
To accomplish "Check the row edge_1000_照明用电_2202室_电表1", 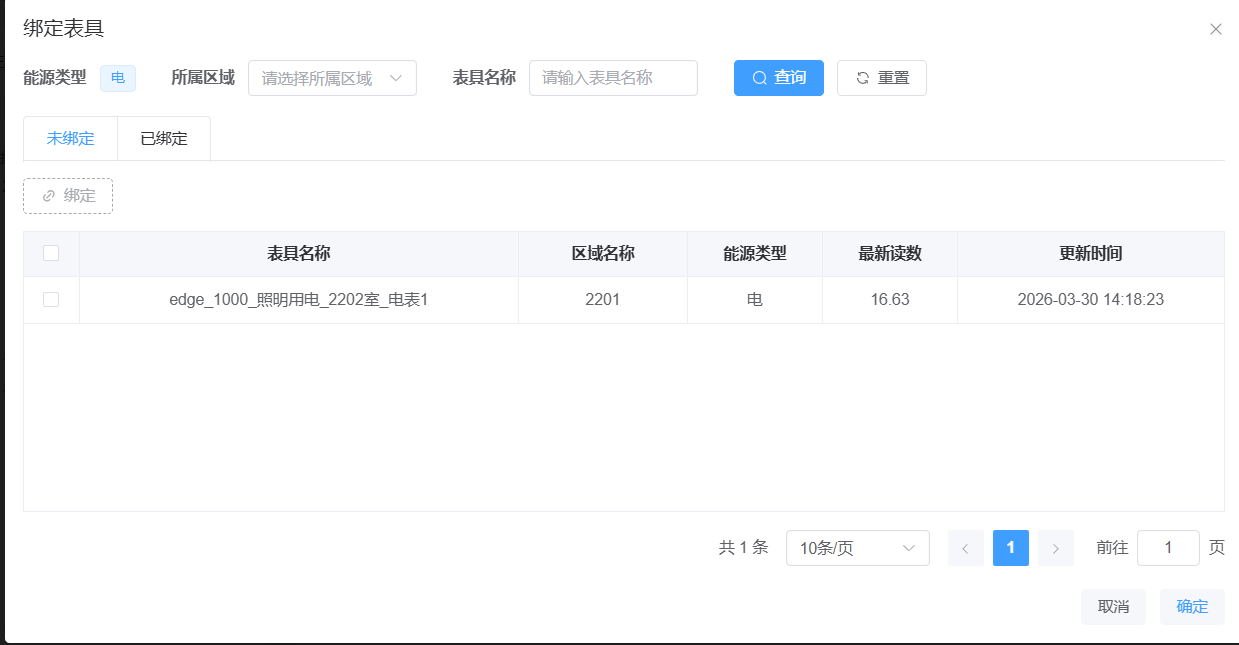I will click(51, 299).
